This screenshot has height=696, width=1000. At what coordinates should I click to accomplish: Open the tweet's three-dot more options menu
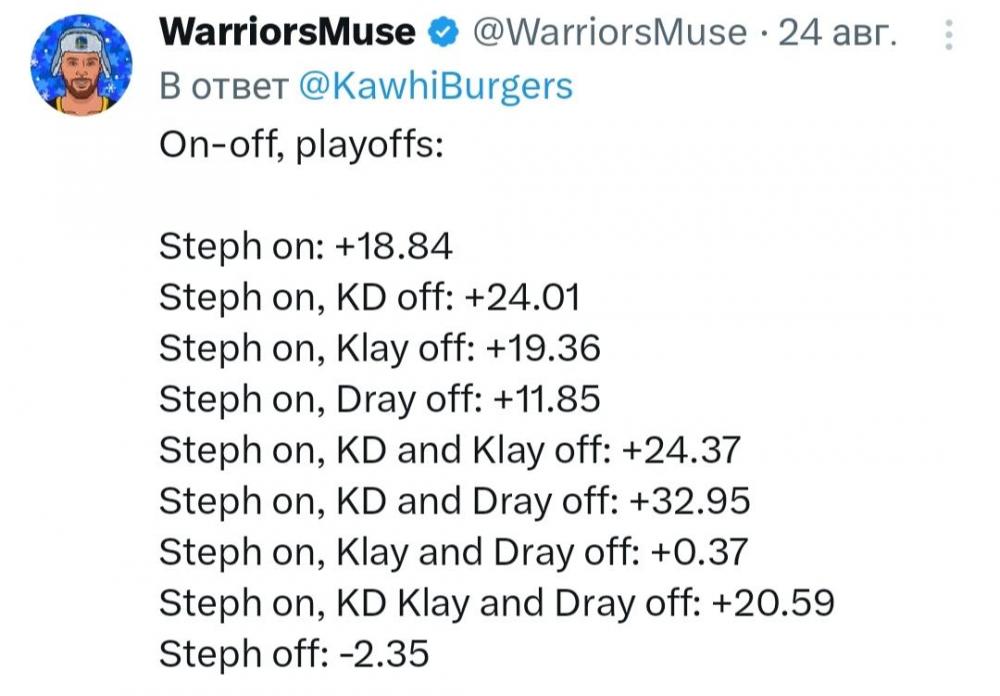949,36
